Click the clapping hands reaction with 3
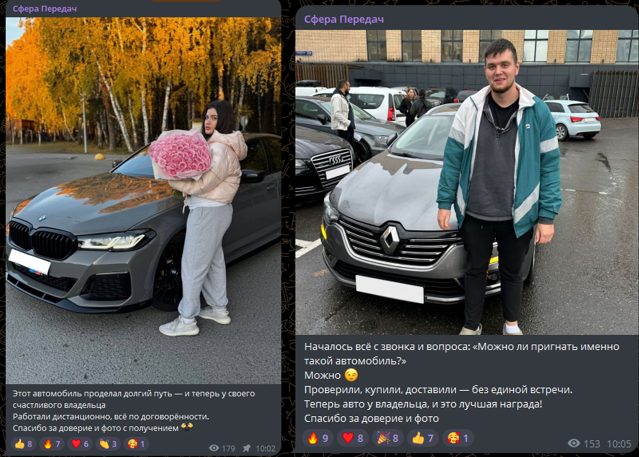The width and height of the screenshot is (639, 457). pos(108,444)
